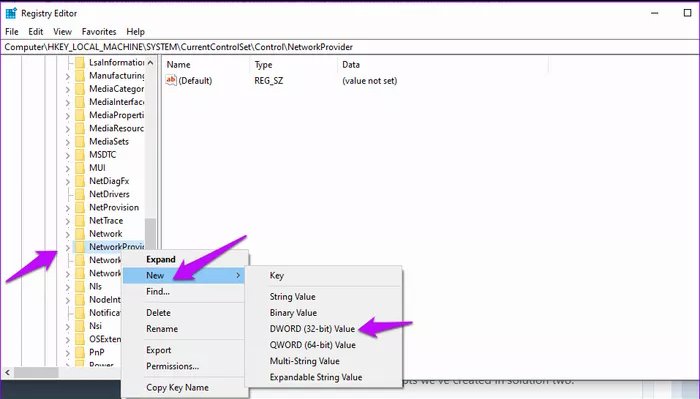The image size is (700, 399).
Task: Click the NetProvision folder icon
Action: [x=80, y=208]
